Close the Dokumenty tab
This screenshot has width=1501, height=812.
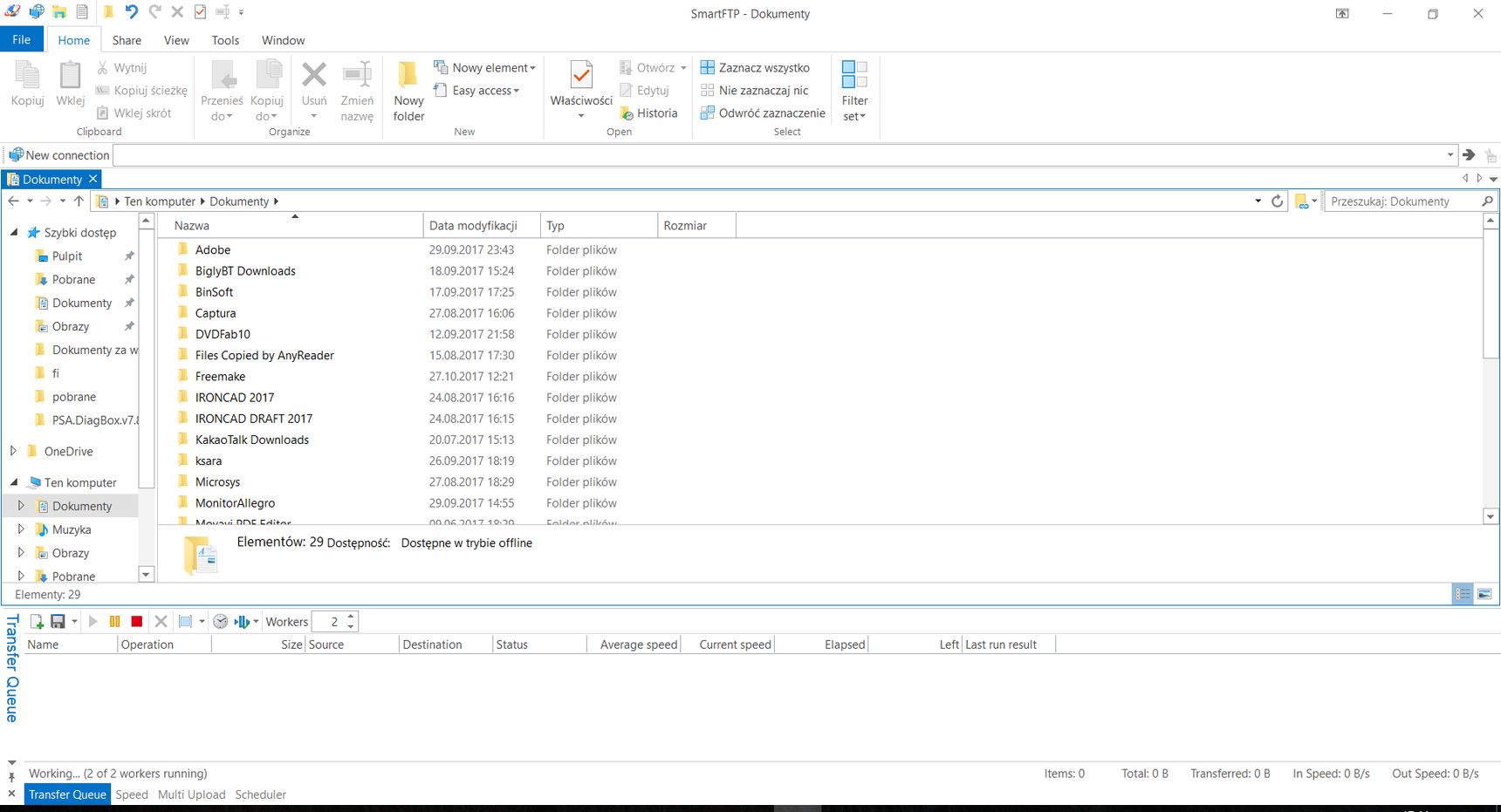93,179
